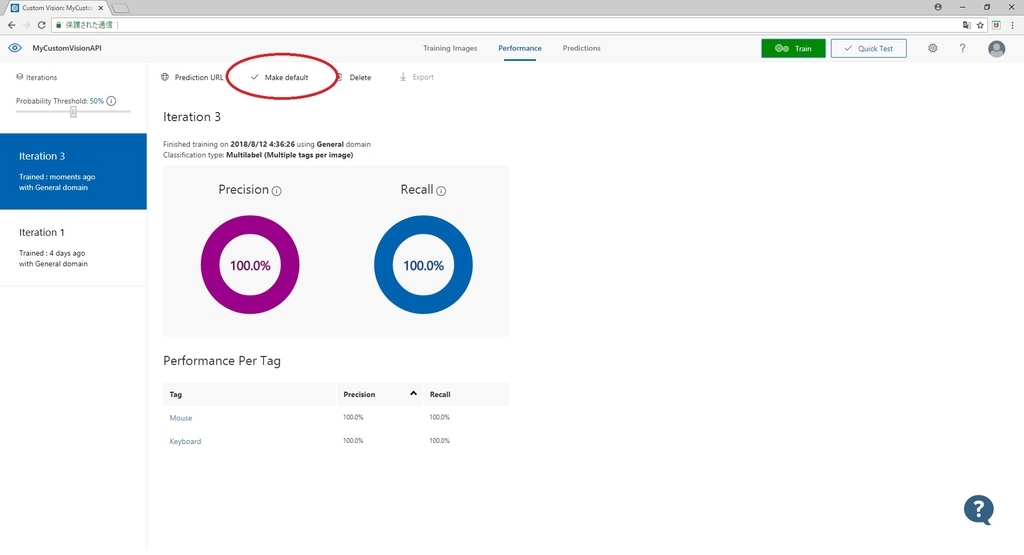Screen dimensions: 1024x555
Task: Open settings gear icon
Action: click(933, 48)
